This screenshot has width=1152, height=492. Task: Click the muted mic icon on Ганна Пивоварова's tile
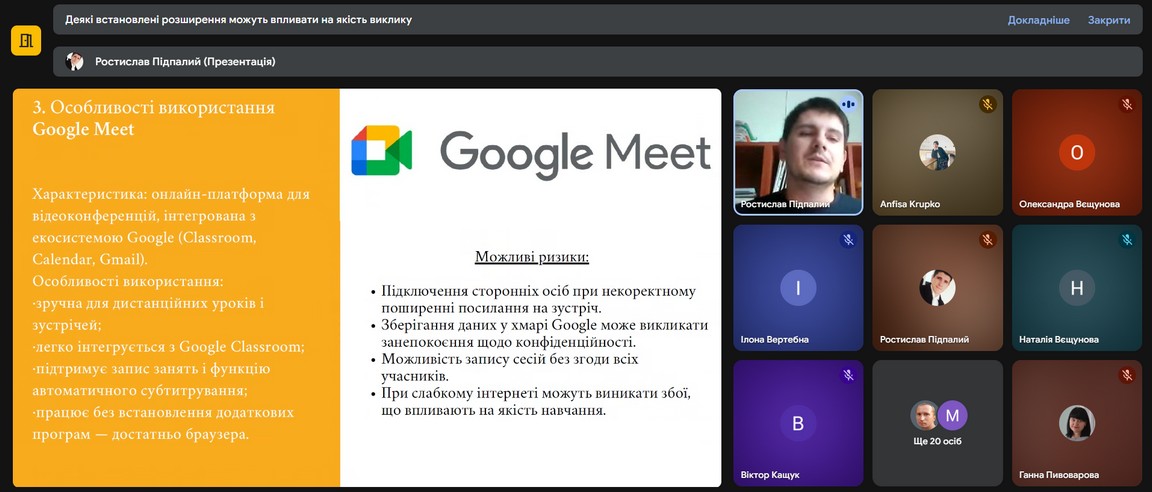pyautogui.click(x=1127, y=375)
